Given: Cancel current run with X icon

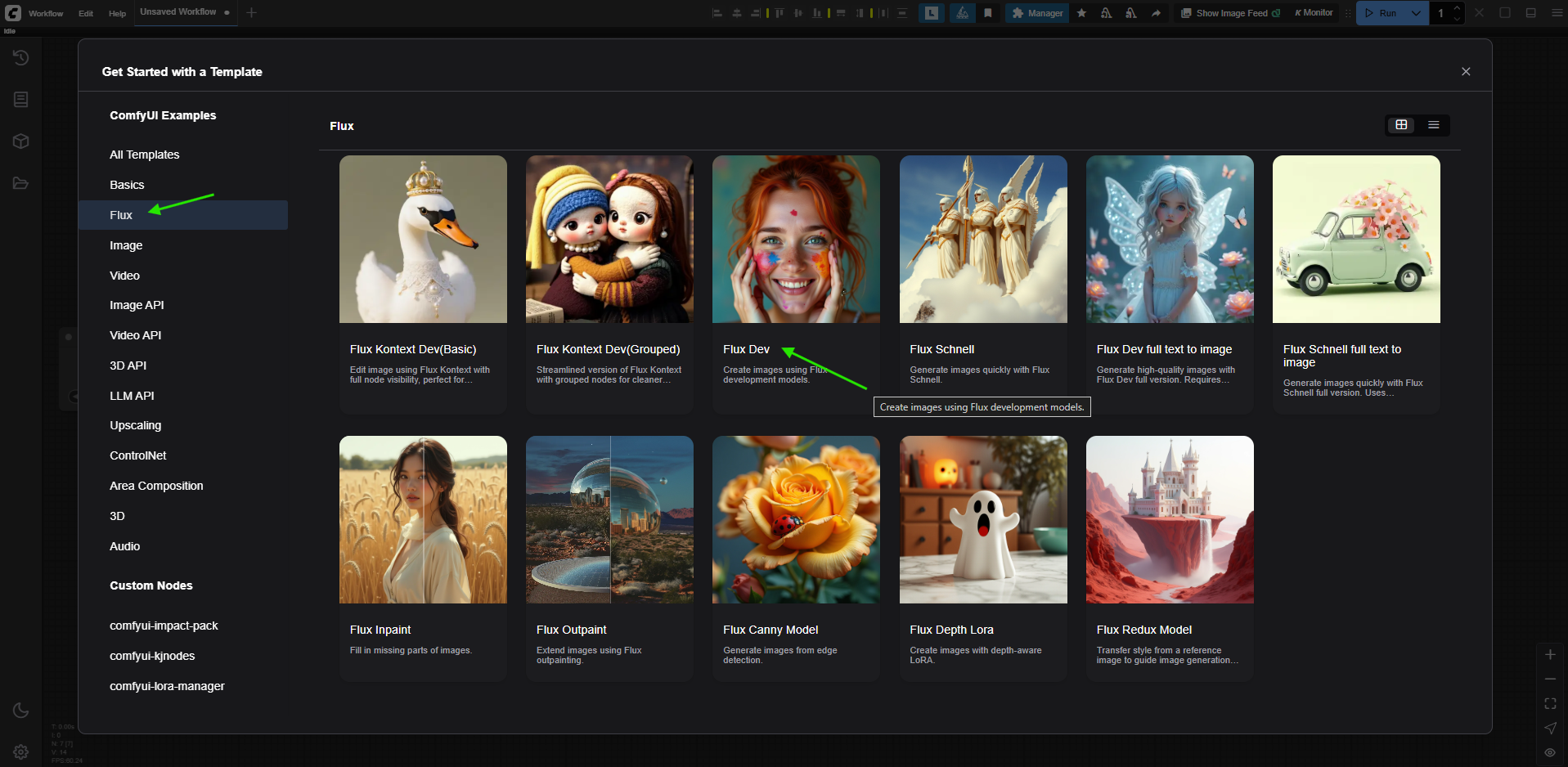Looking at the screenshot, I should pyautogui.click(x=1479, y=13).
